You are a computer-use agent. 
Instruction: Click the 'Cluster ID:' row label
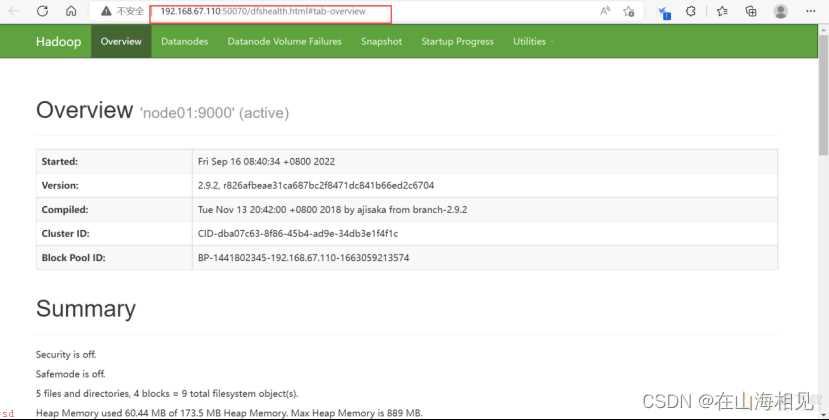[x=66, y=233]
